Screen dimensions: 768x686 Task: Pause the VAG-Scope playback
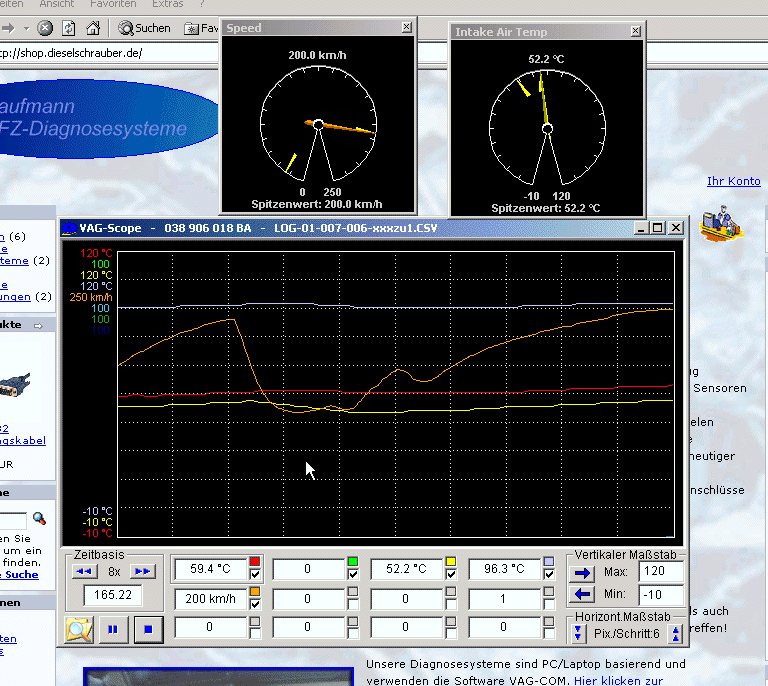pyautogui.click(x=113, y=629)
